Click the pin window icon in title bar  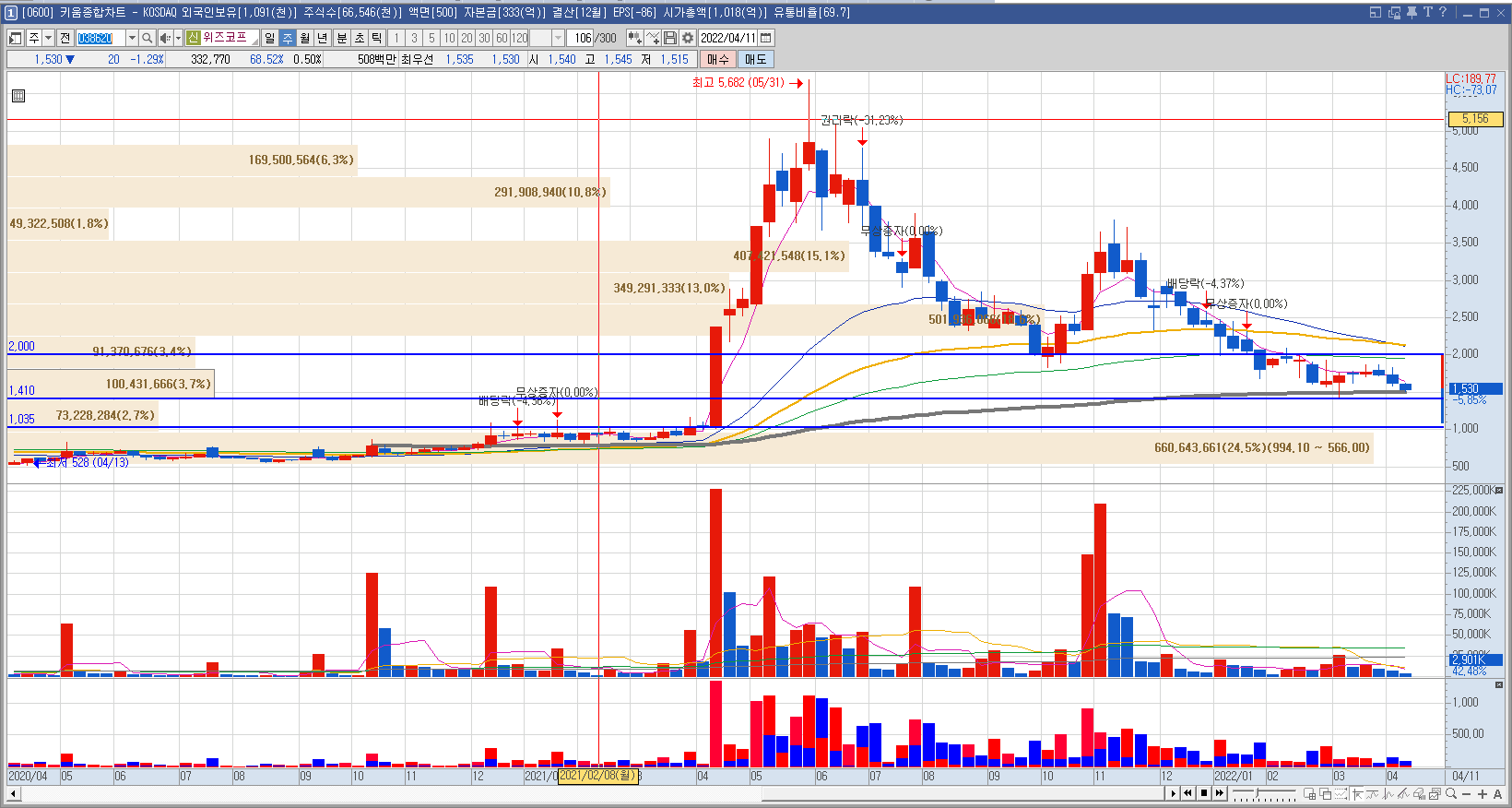[1412, 12]
